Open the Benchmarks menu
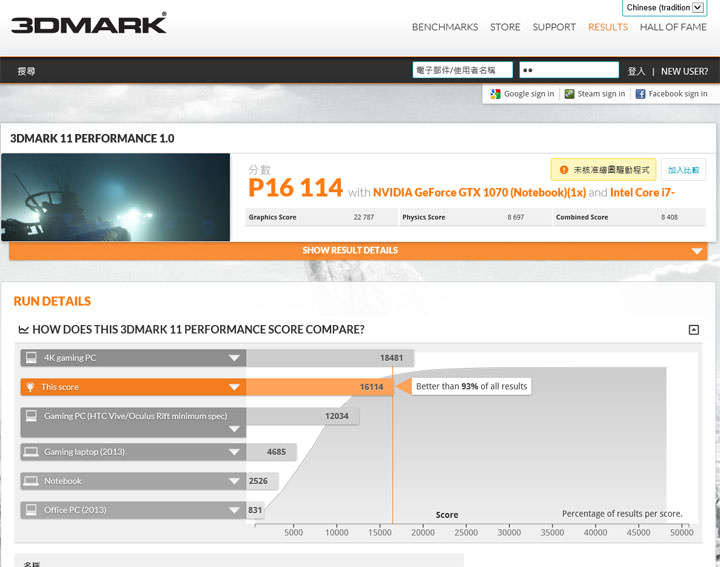This screenshot has height=567, width=720. (445, 27)
